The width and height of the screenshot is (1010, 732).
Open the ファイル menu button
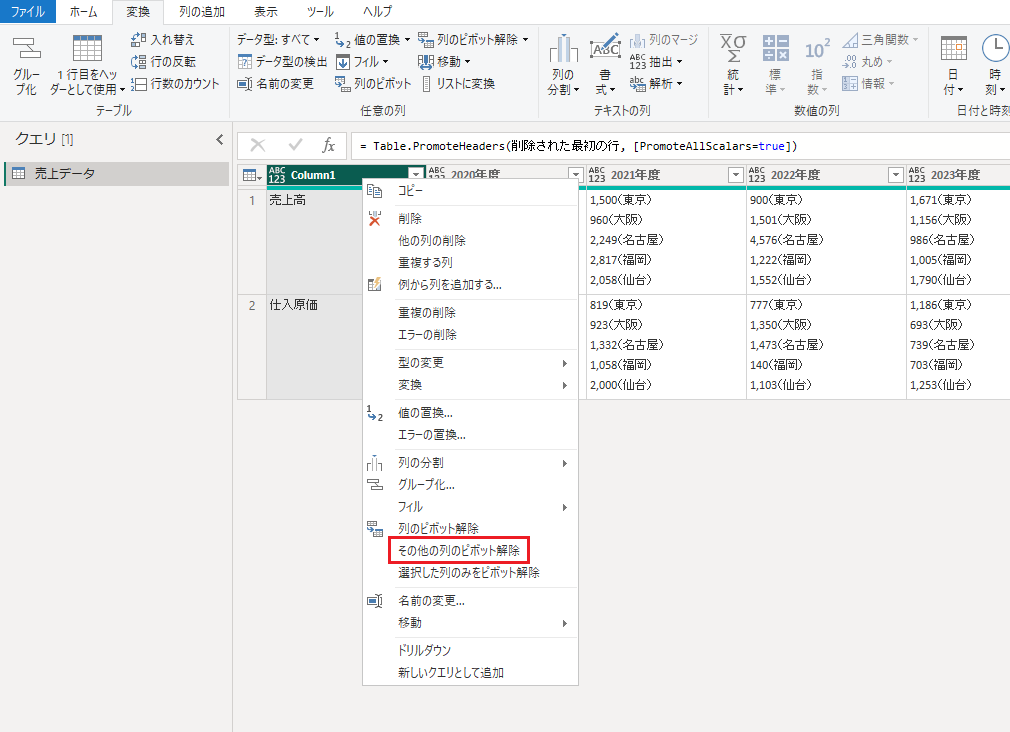click(28, 12)
